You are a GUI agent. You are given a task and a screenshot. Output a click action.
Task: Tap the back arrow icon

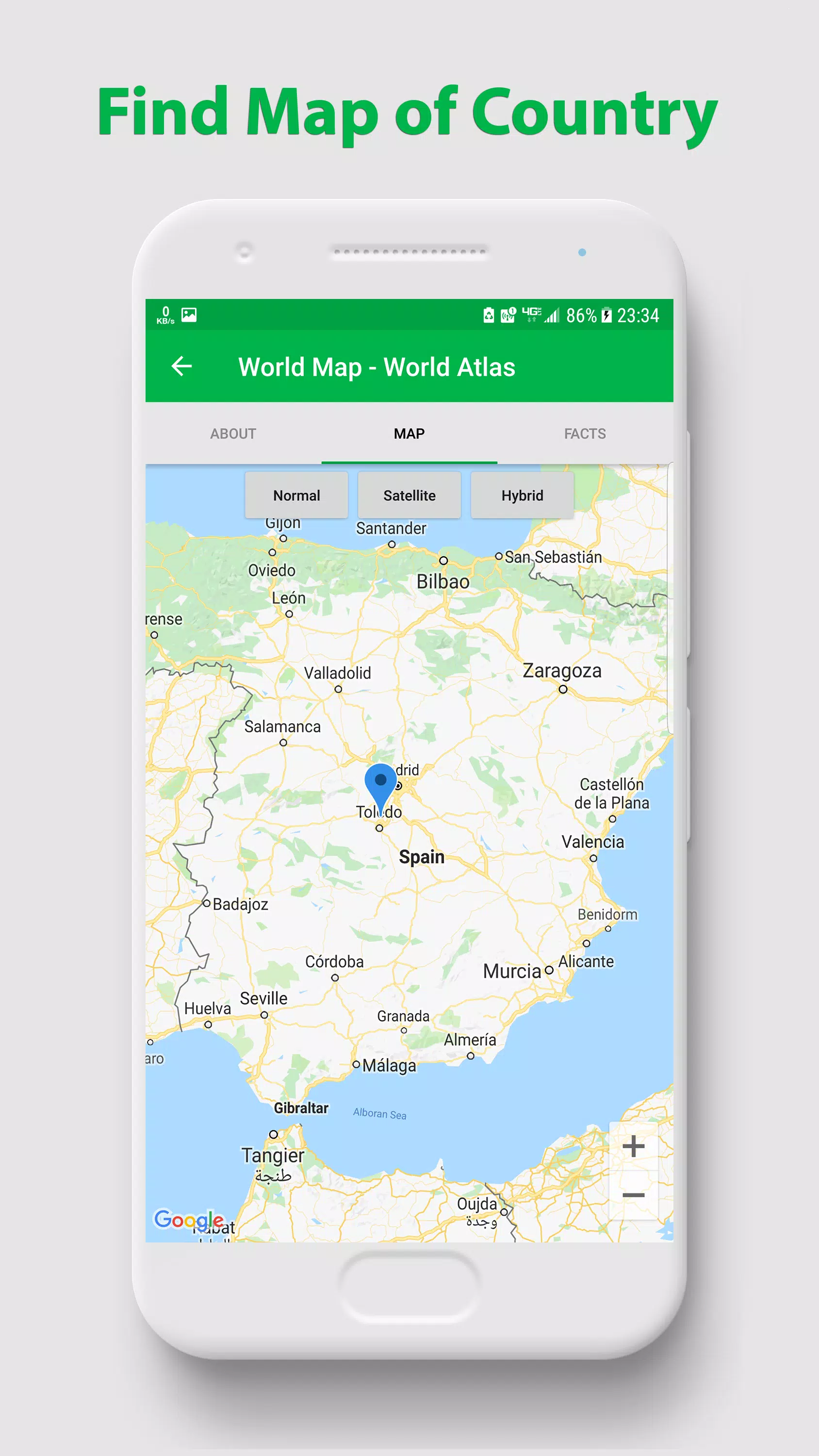181,366
